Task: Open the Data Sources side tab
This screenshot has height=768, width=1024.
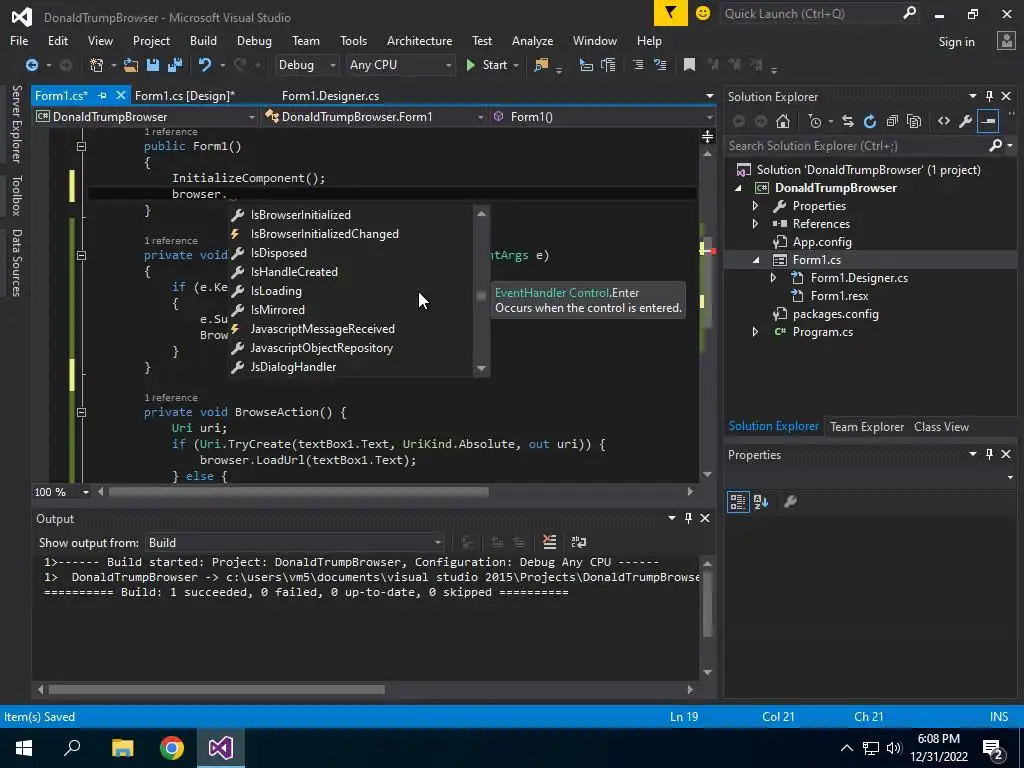Action: tap(17, 263)
